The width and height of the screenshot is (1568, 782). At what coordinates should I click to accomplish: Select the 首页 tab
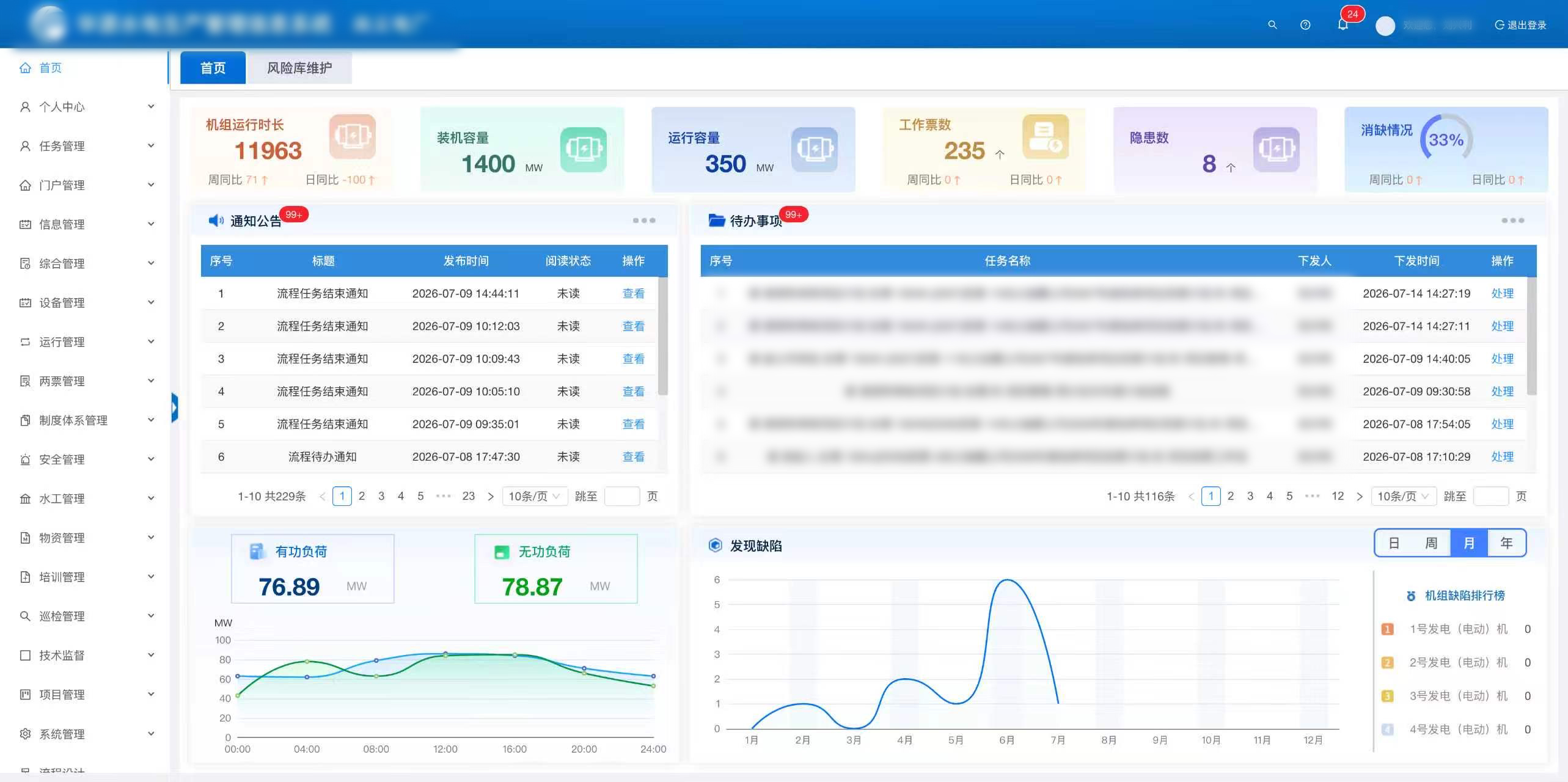213,68
